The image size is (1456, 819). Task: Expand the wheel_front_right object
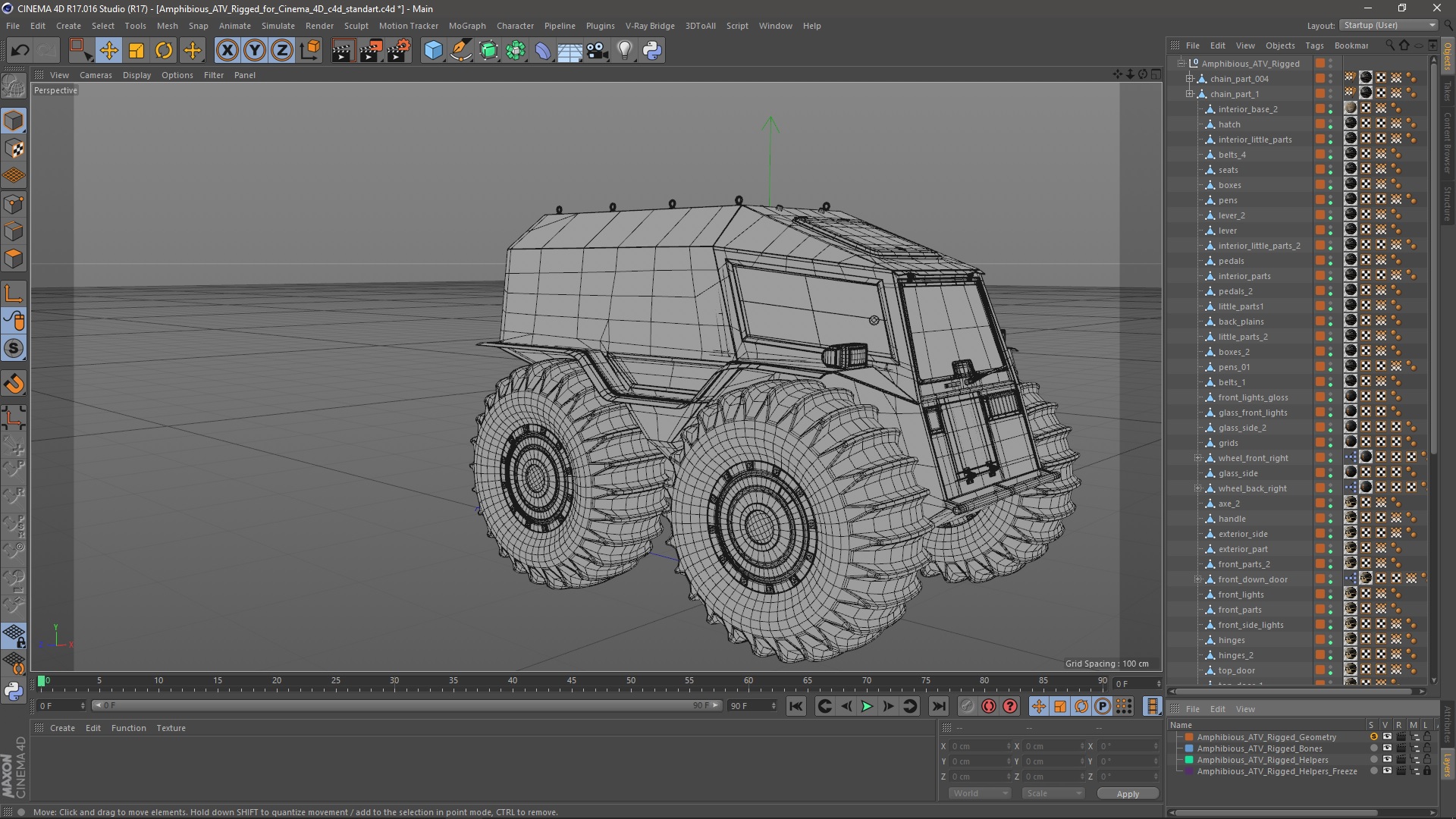click(x=1197, y=458)
